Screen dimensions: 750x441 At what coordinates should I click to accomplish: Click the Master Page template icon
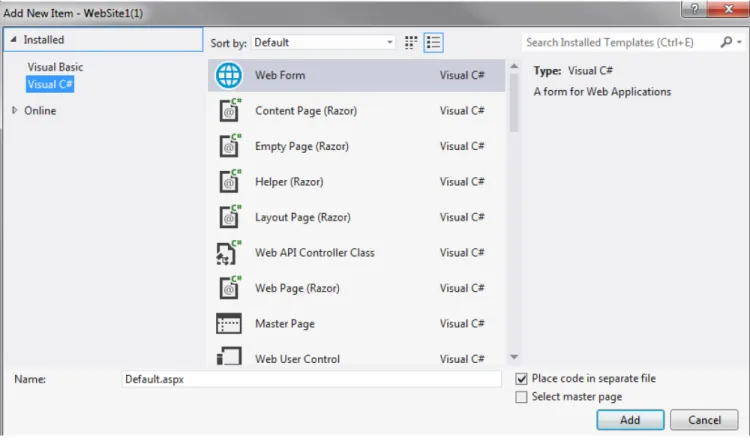(x=229, y=323)
